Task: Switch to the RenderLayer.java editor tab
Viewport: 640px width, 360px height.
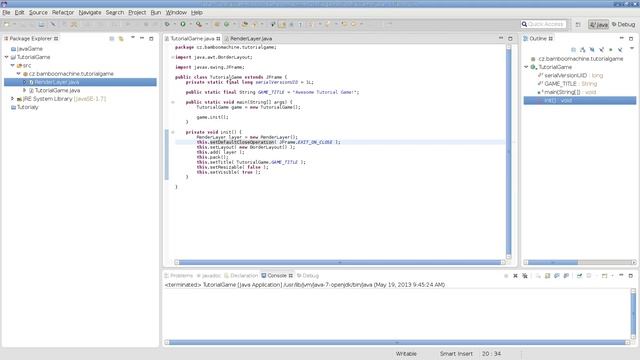Action: tap(248, 38)
